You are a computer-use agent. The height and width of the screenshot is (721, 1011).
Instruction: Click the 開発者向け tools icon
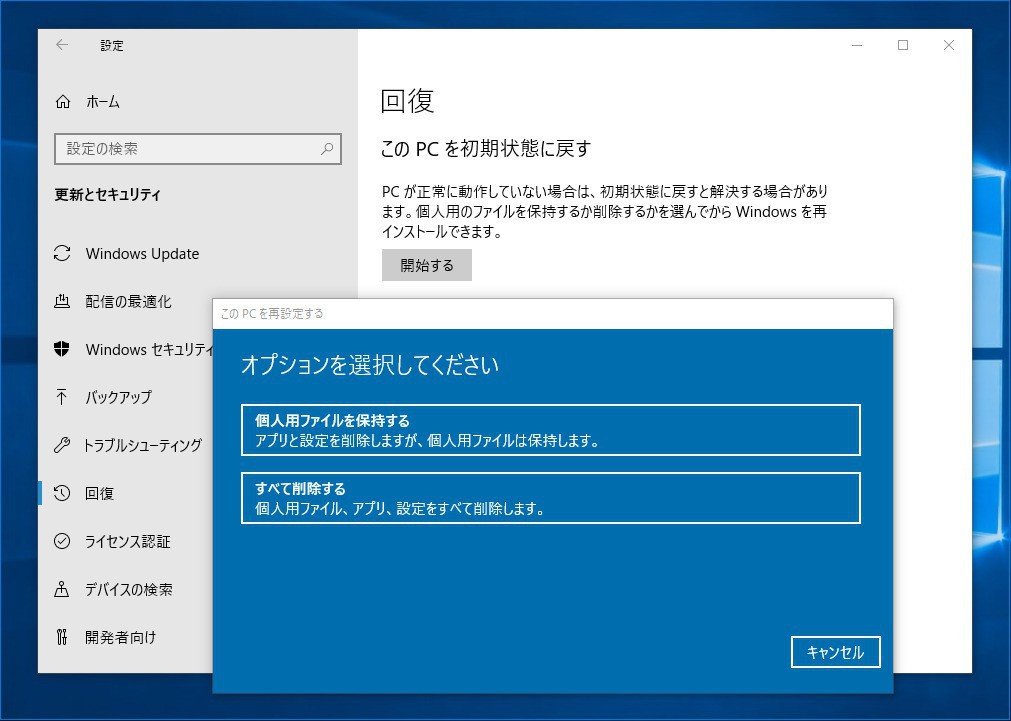click(62, 637)
